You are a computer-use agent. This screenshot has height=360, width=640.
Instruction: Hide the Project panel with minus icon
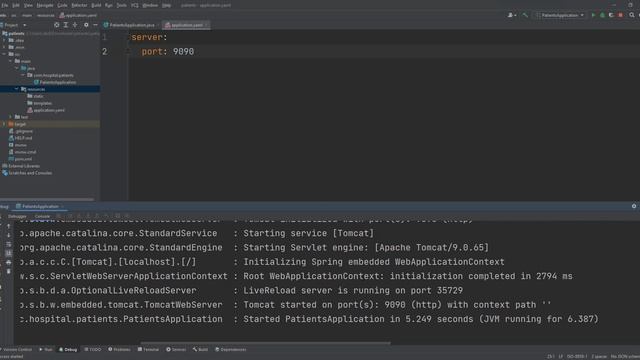pos(95,25)
